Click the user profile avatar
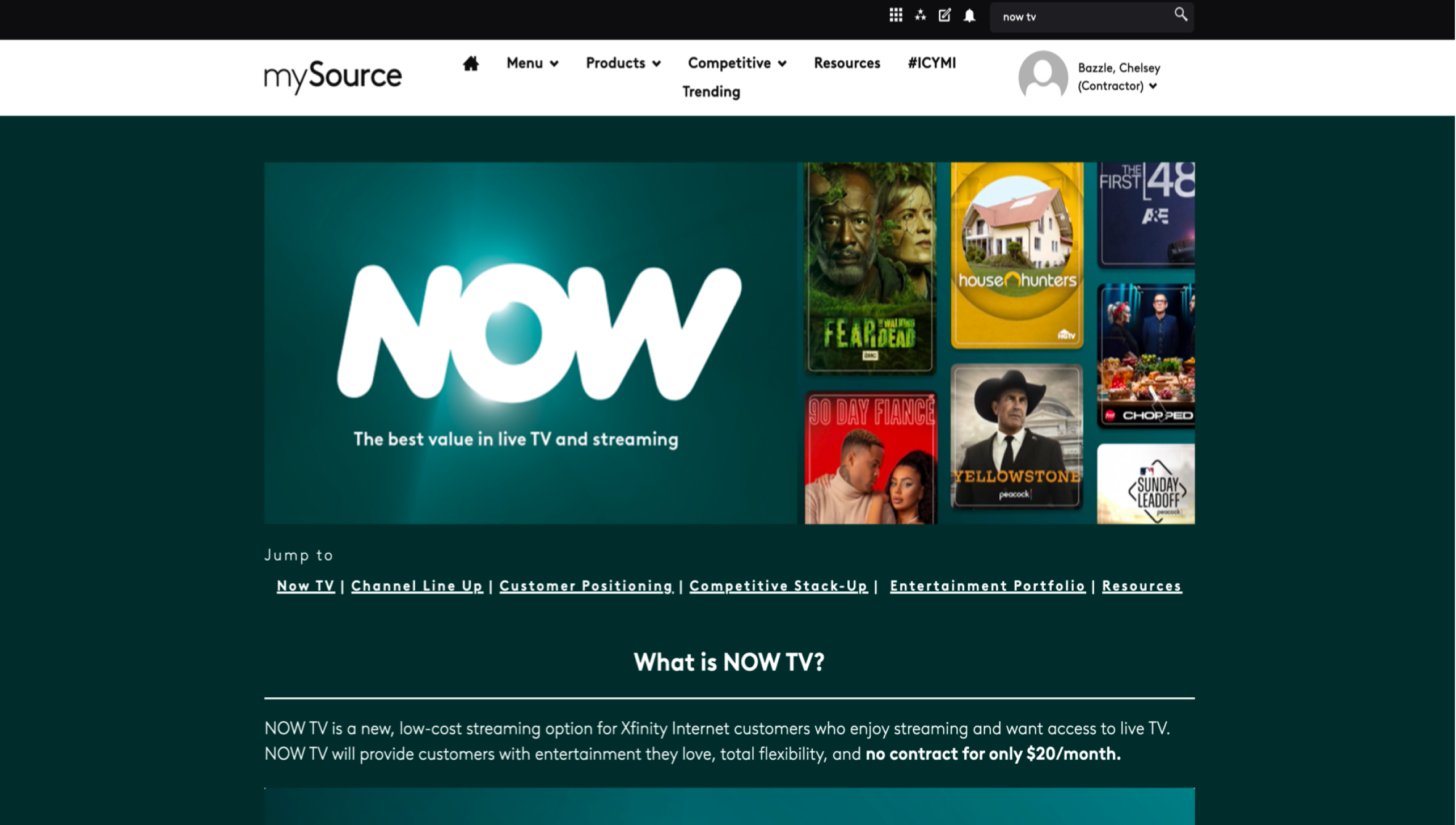Screen dimensions: 1456x825 pyautogui.click(x=1043, y=75)
